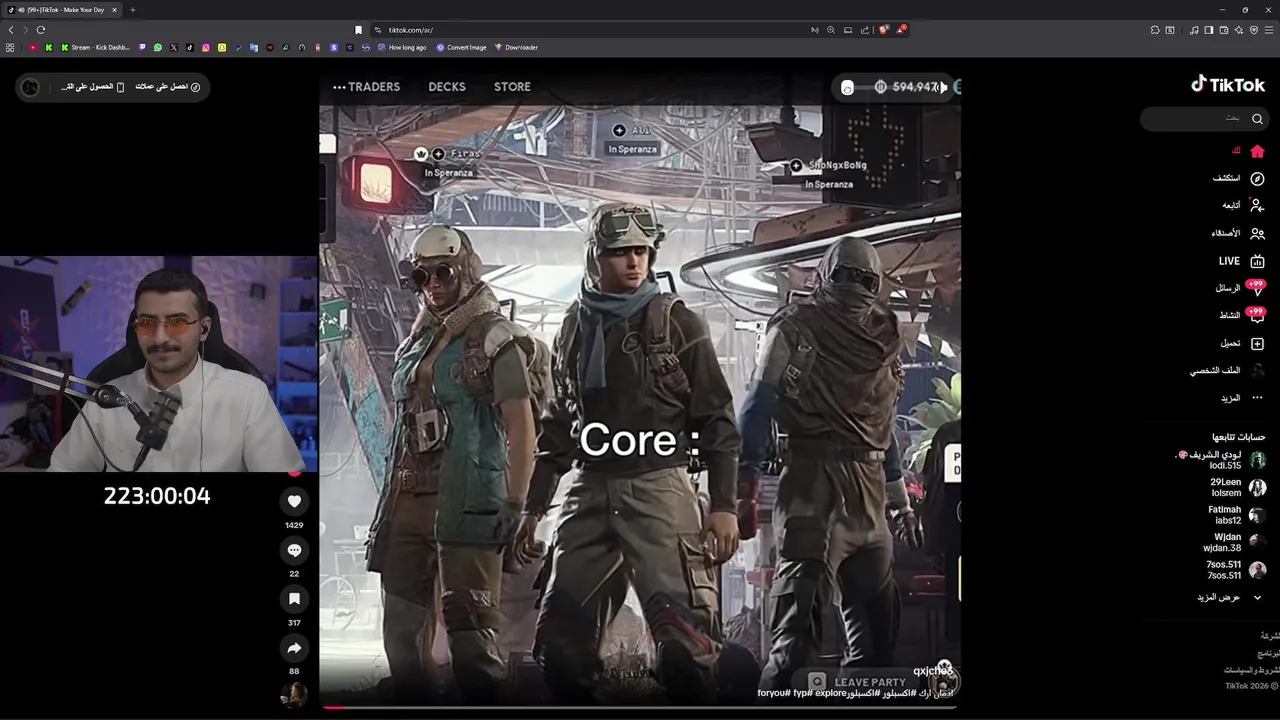The width and height of the screenshot is (1280, 720).
Task: Open the Brave VPN shield icon
Action: point(1254,30)
